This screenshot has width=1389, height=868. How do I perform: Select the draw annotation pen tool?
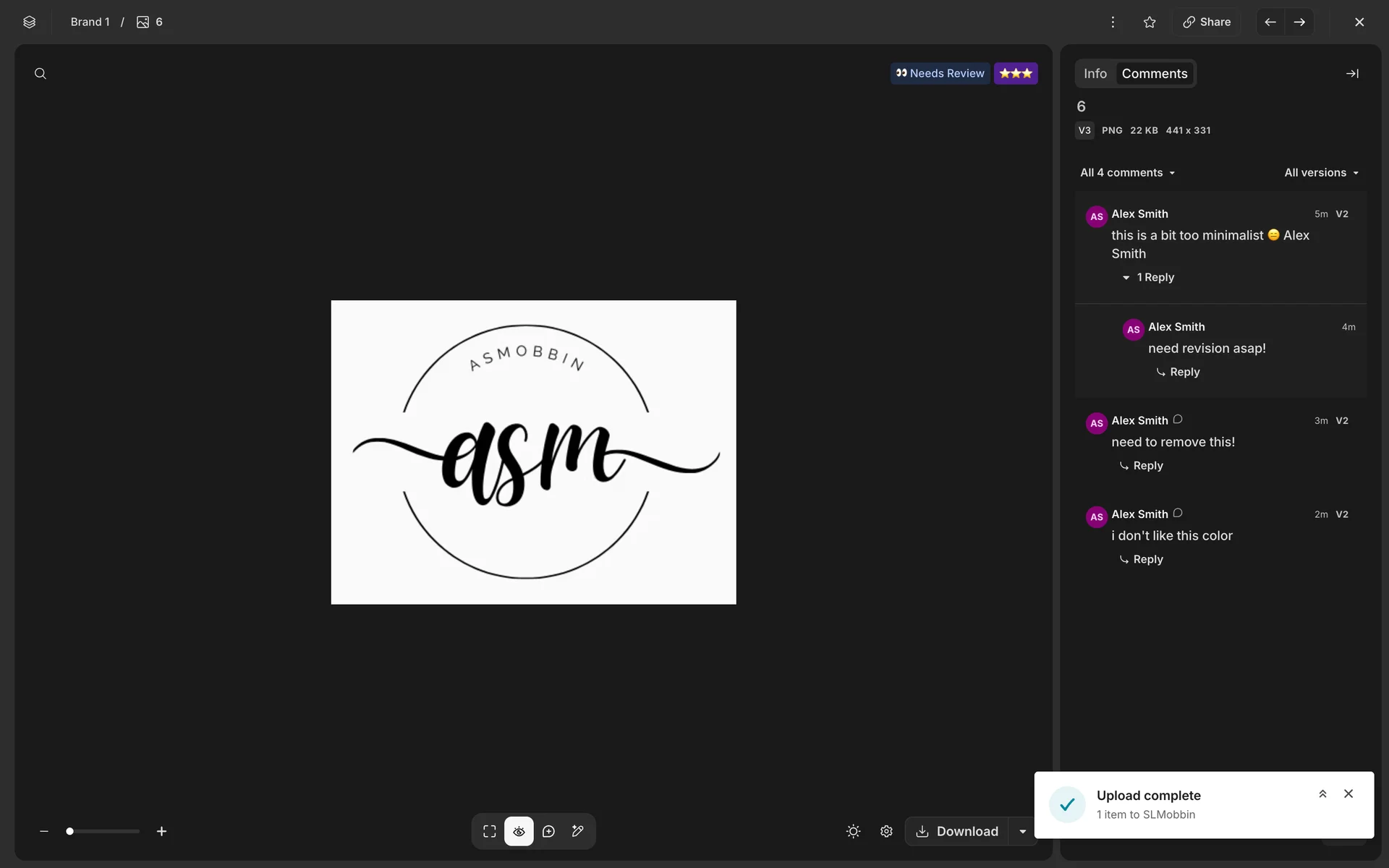578,831
